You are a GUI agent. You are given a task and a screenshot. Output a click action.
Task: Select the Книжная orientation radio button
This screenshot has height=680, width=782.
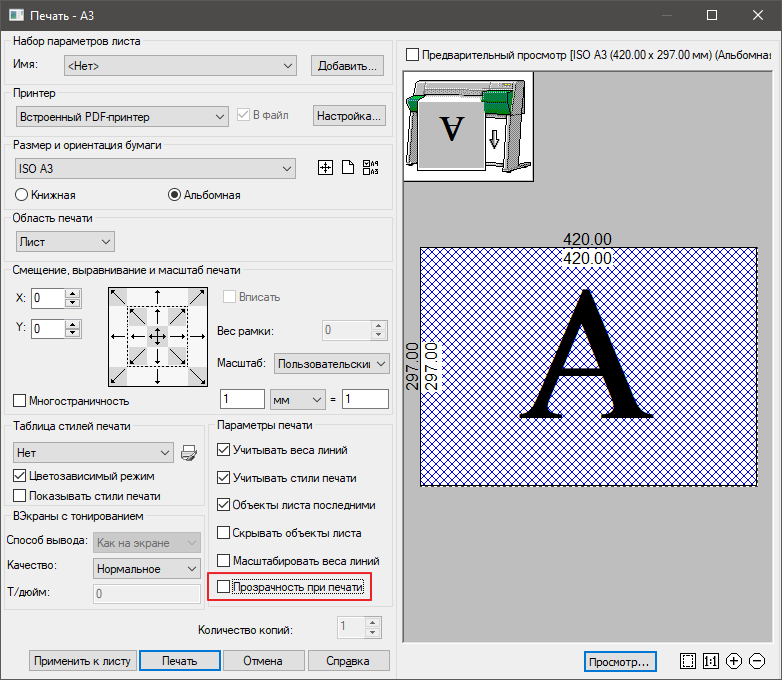point(22,195)
